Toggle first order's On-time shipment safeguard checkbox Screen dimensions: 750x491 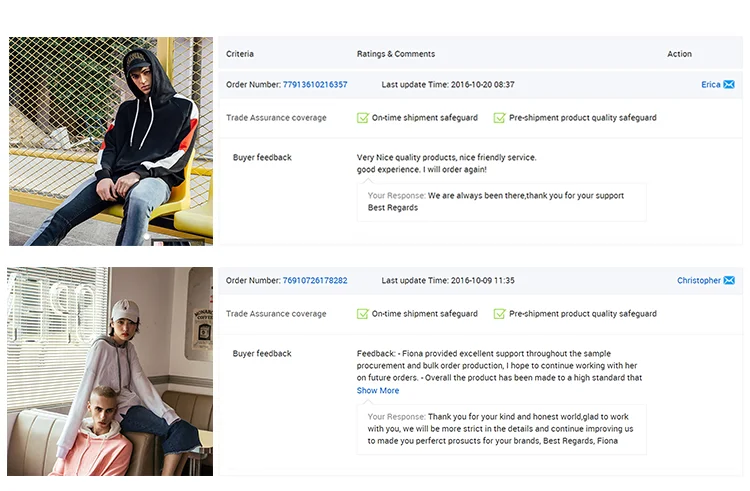pyautogui.click(x=363, y=118)
